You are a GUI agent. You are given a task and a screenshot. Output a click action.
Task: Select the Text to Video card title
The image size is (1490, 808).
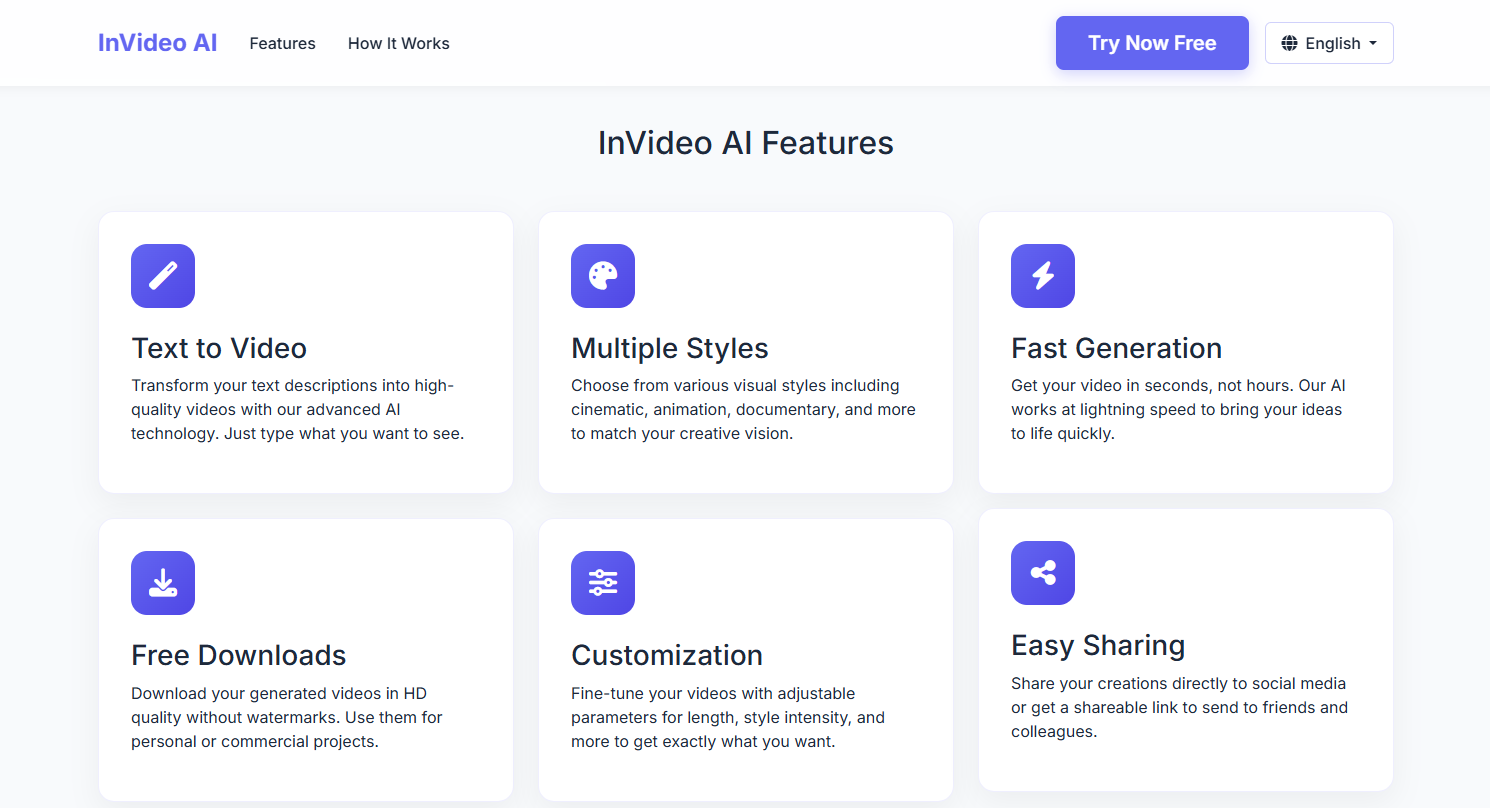(x=219, y=348)
